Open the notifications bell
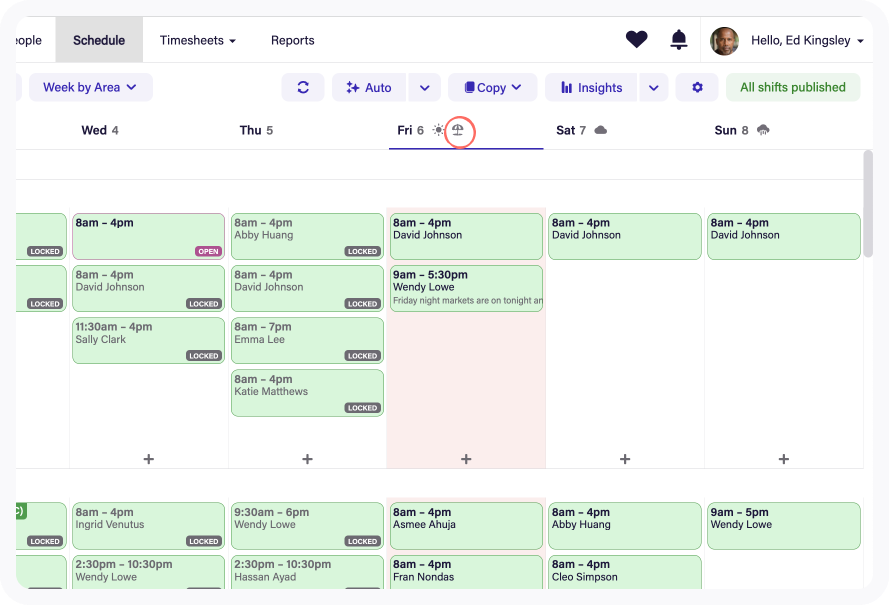The image size is (889, 605). [x=679, y=40]
